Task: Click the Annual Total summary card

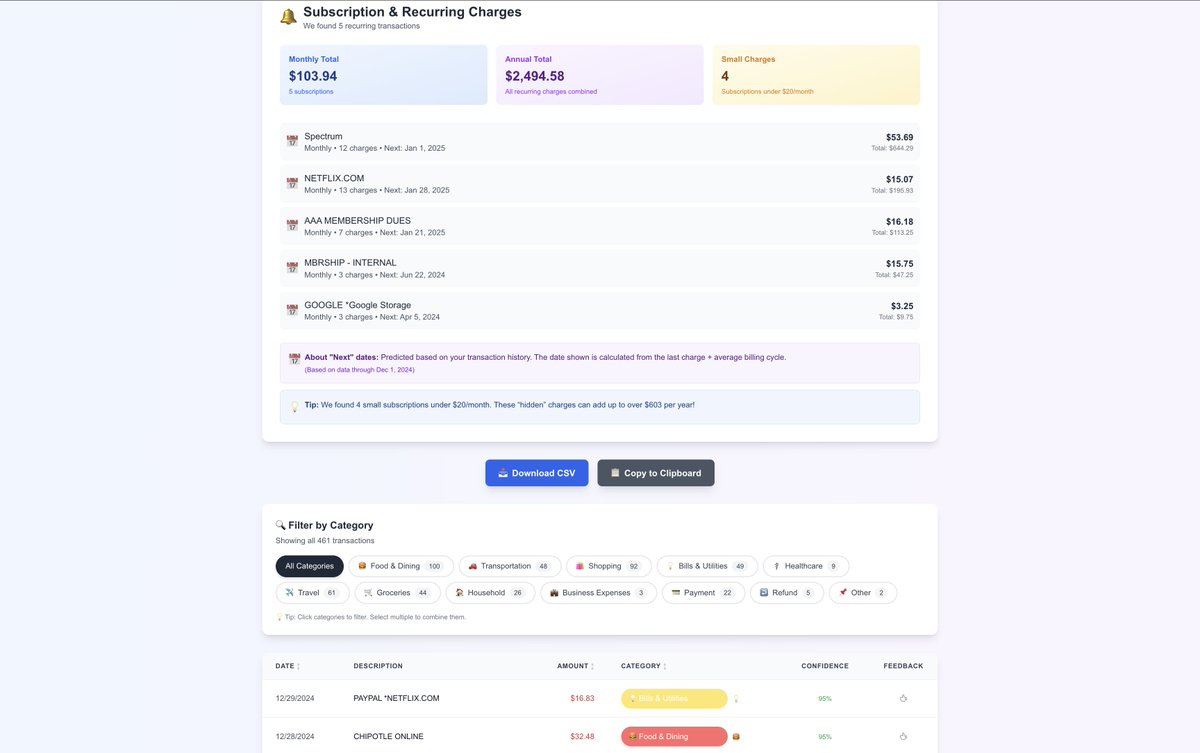Action: point(600,75)
